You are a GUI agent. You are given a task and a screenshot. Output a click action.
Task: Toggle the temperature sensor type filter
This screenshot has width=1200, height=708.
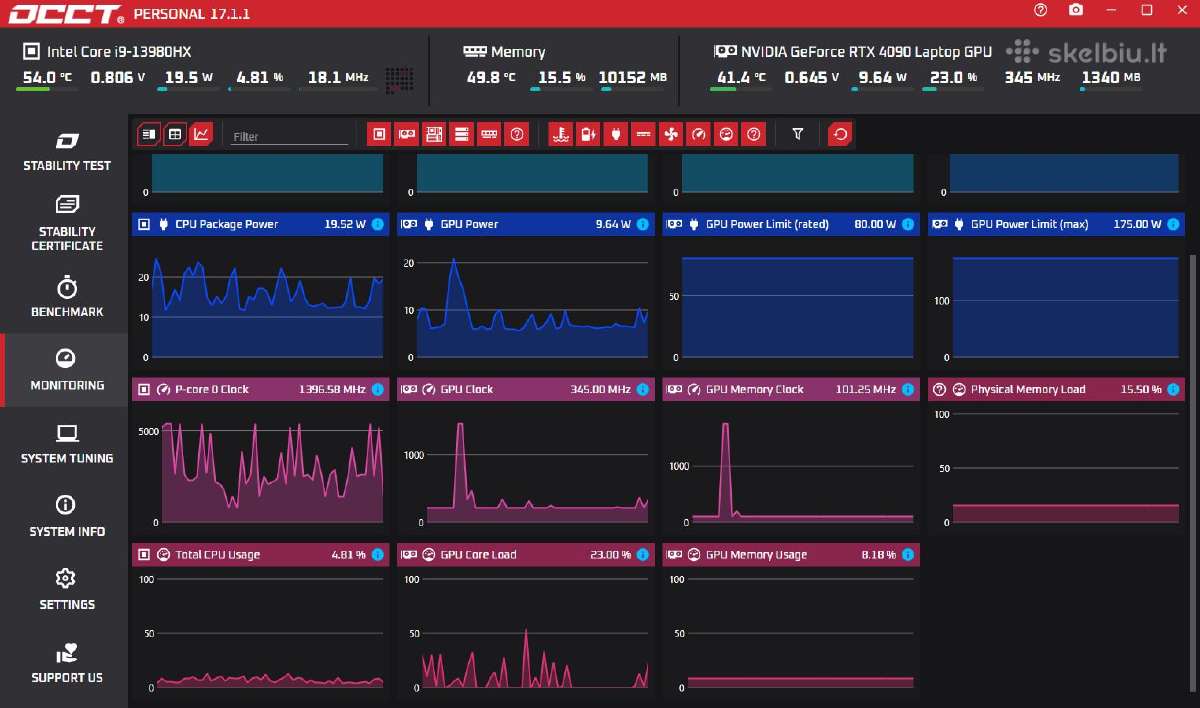pos(561,133)
